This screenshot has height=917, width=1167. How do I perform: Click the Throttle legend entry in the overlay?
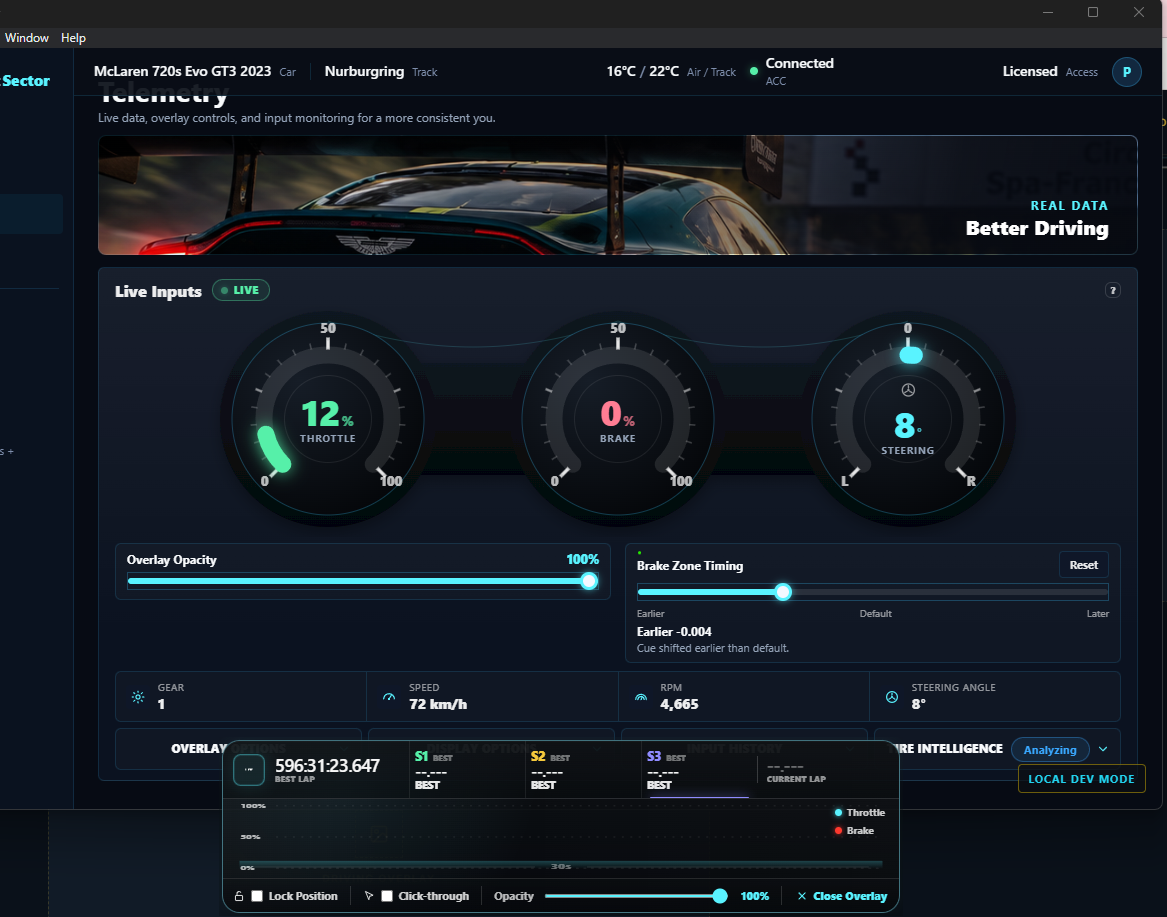pos(860,813)
